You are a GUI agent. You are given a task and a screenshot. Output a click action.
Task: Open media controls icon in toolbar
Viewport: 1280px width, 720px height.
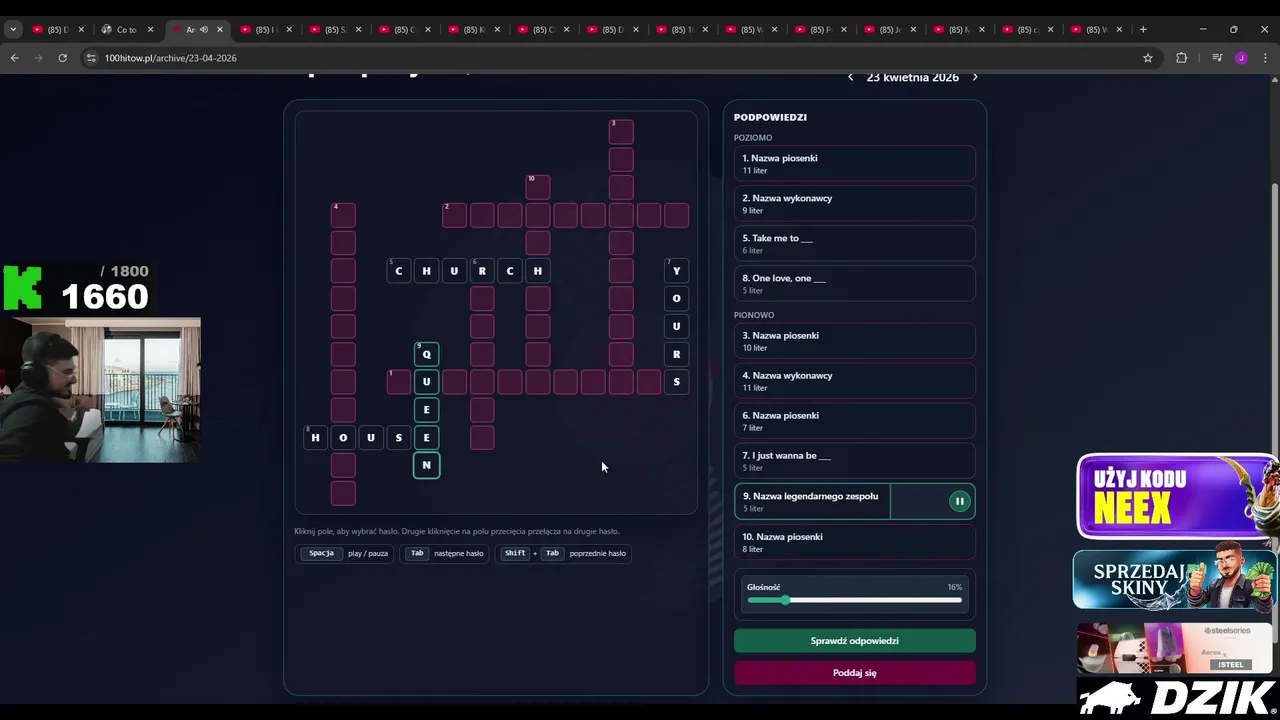(1217, 58)
